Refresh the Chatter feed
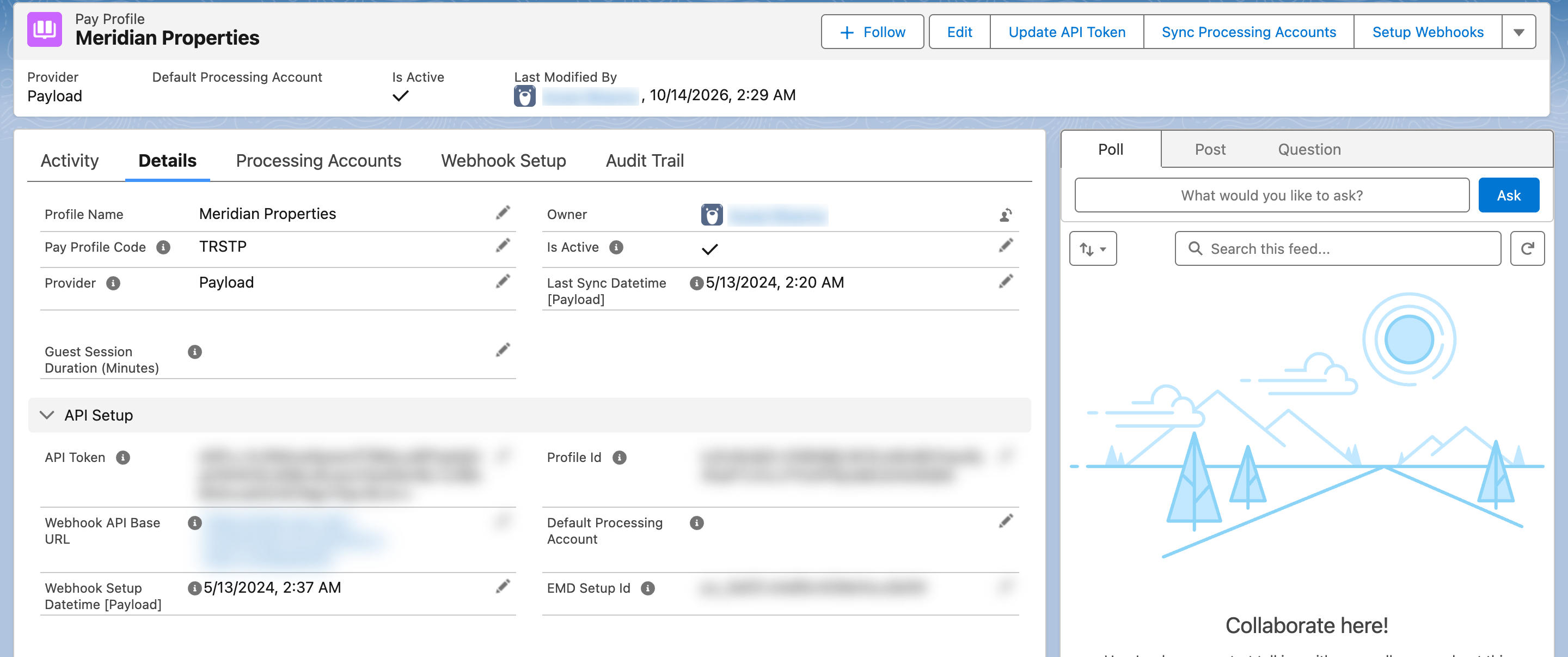1568x657 pixels. pos(1527,248)
